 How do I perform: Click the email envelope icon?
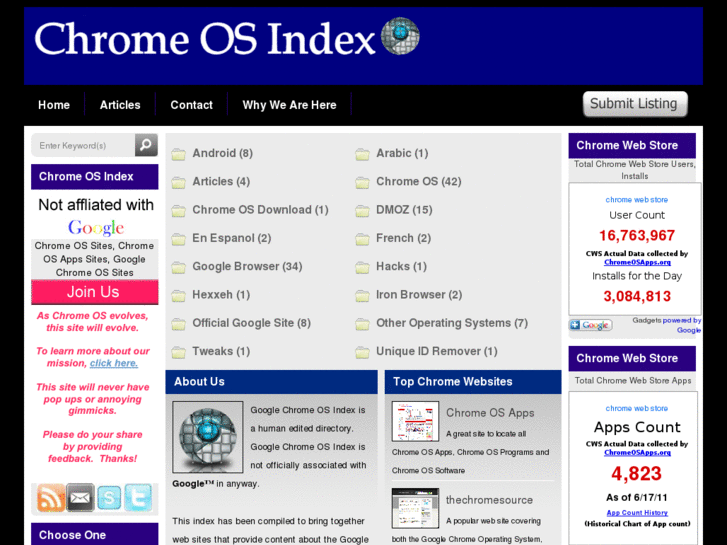(80, 498)
